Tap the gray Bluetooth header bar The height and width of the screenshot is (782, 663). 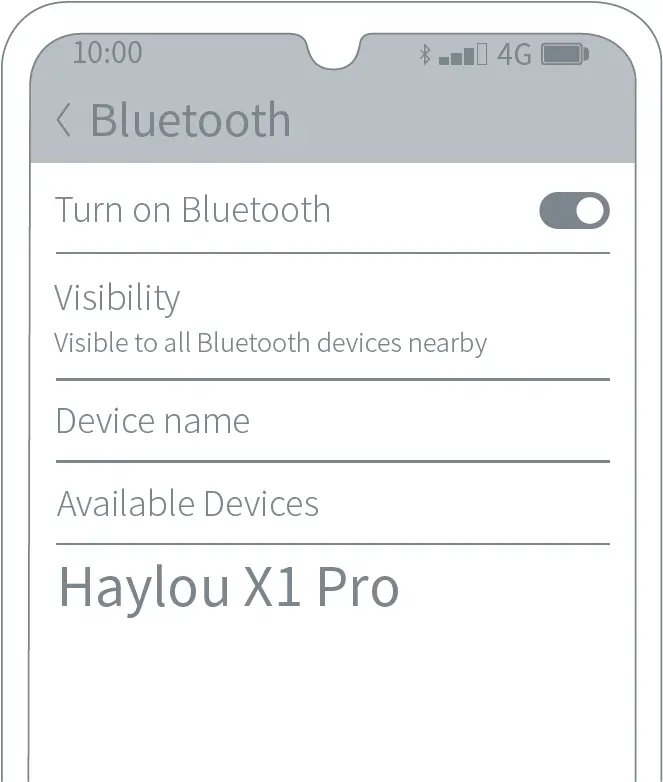tap(333, 119)
